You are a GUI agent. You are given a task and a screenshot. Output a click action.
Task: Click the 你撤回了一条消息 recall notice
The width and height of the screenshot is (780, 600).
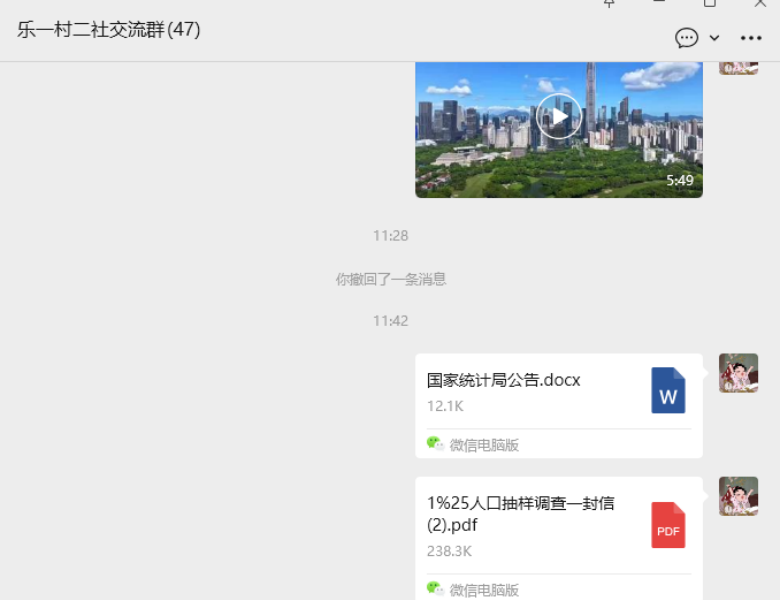[390, 279]
